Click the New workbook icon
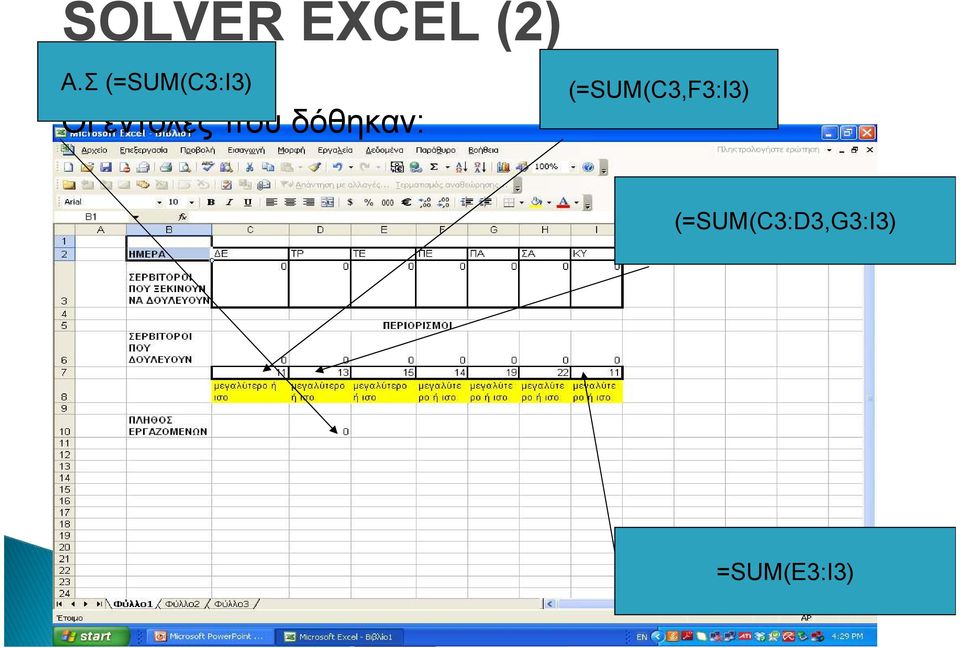960x648 pixels. [69, 167]
